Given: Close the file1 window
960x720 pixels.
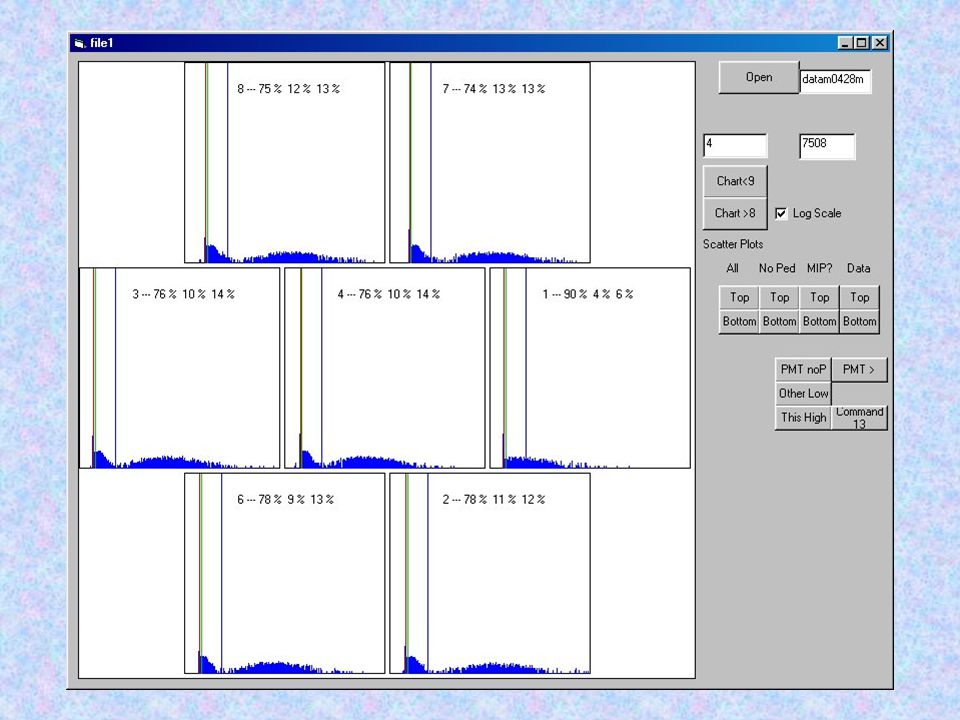Looking at the screenshot, I should (880, 43).
